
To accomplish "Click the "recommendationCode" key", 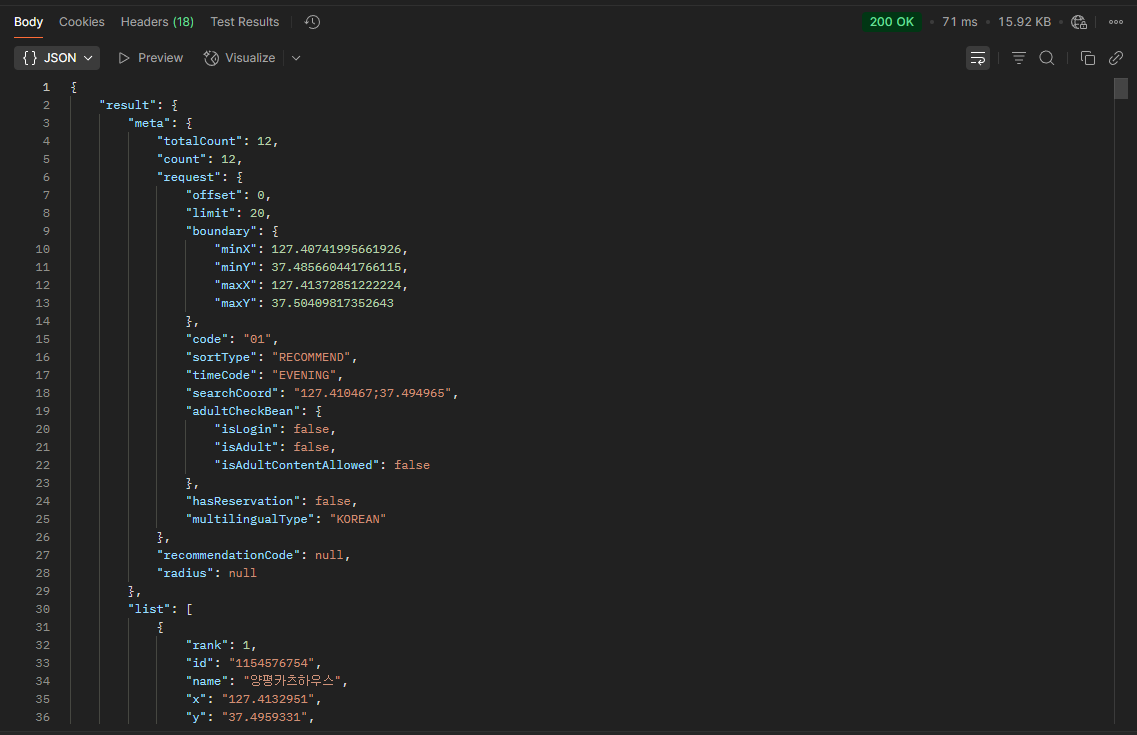I will tap(228, 555).
